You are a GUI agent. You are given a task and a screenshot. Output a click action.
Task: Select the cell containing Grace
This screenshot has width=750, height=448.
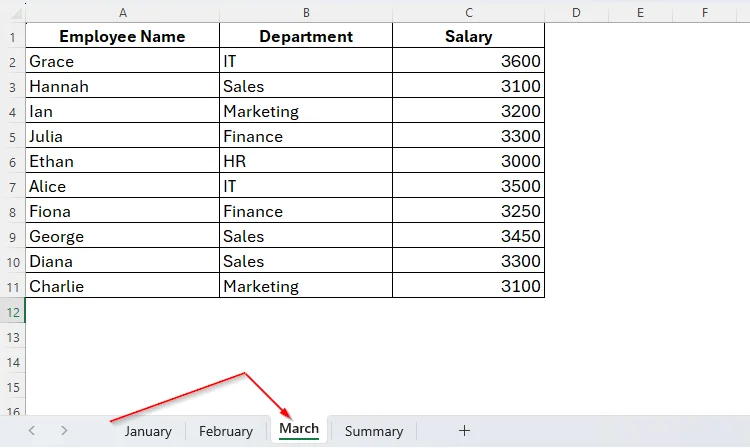(122, 61)
